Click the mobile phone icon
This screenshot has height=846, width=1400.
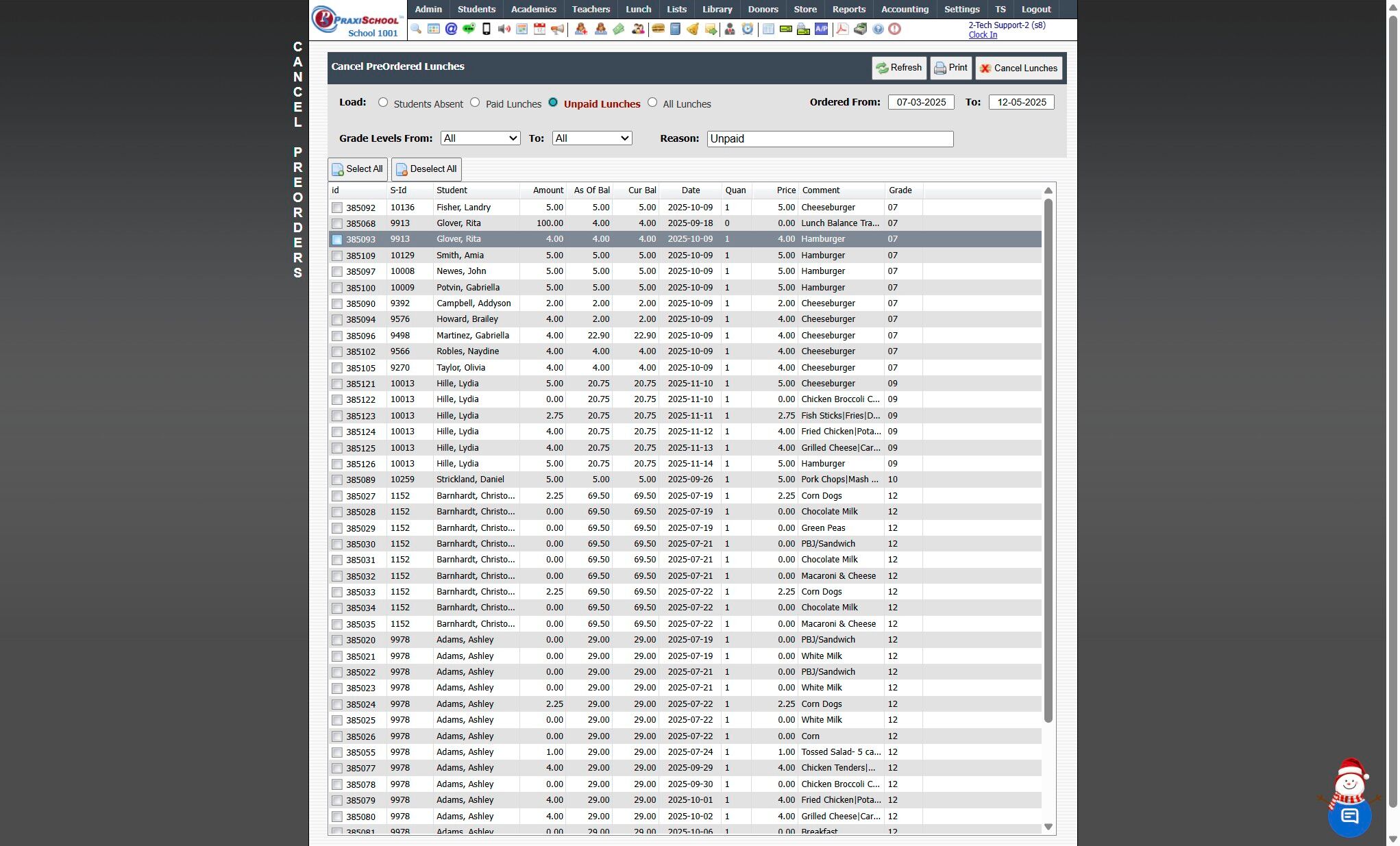(x=487, y=29)
